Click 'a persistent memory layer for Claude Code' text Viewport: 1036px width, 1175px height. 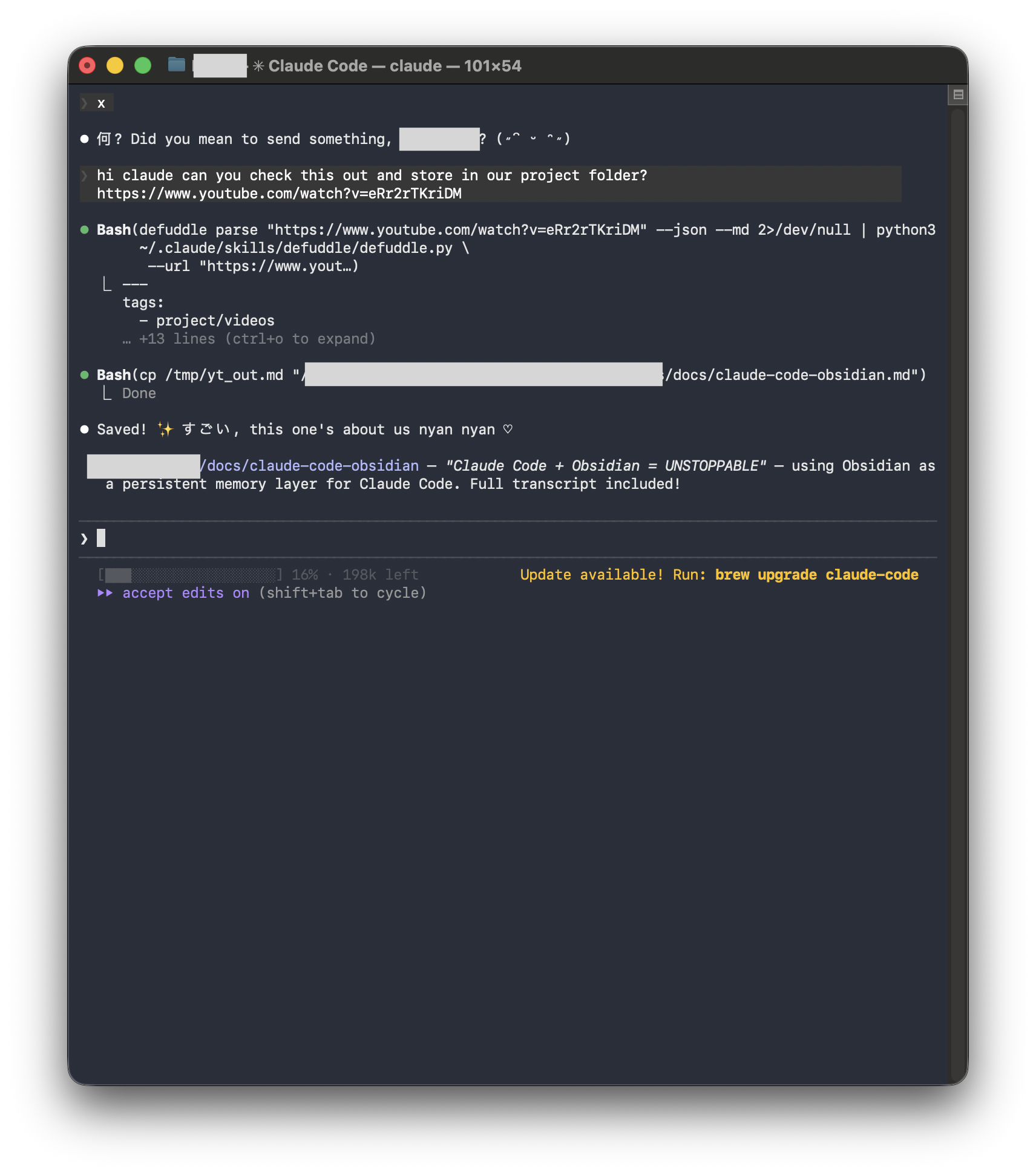279,484
